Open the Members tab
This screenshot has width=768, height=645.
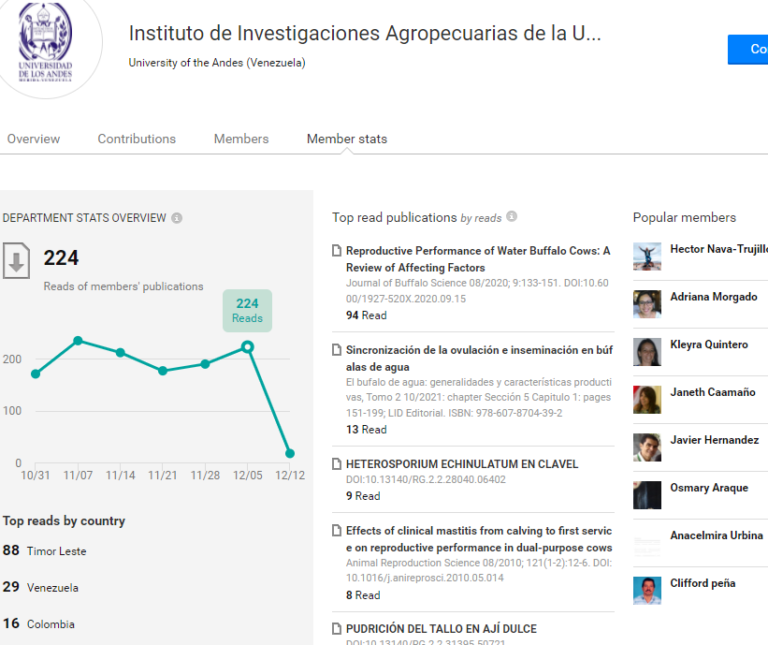tap(241, 139)
